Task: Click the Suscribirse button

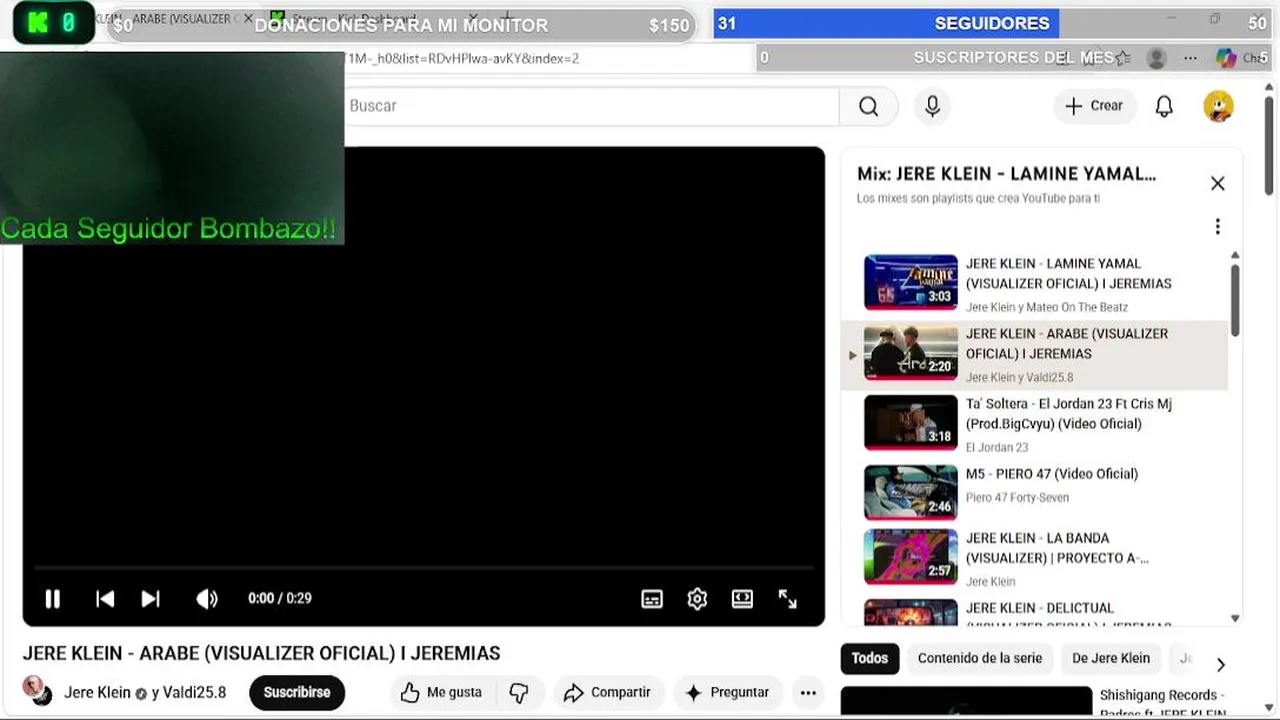Action: point(297,692)
